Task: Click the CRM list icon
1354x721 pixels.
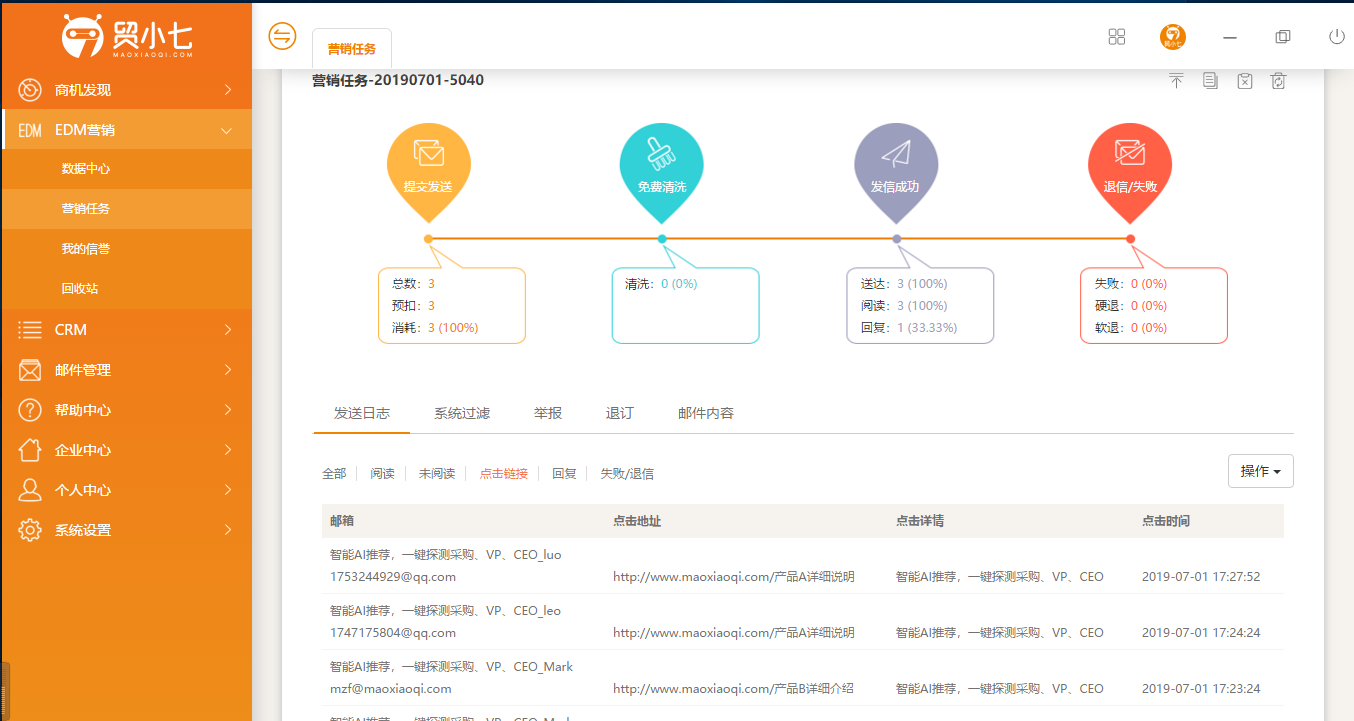Action: [30, 330]
